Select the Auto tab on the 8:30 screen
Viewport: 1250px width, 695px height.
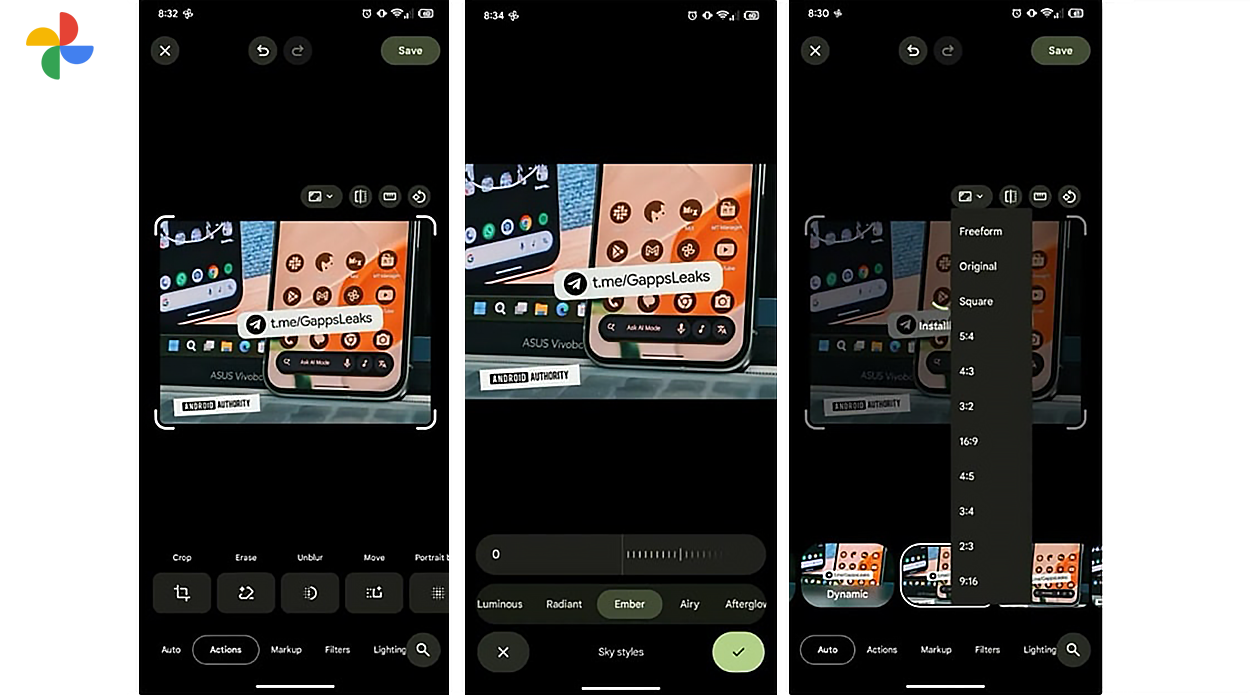tap(827, 650)
